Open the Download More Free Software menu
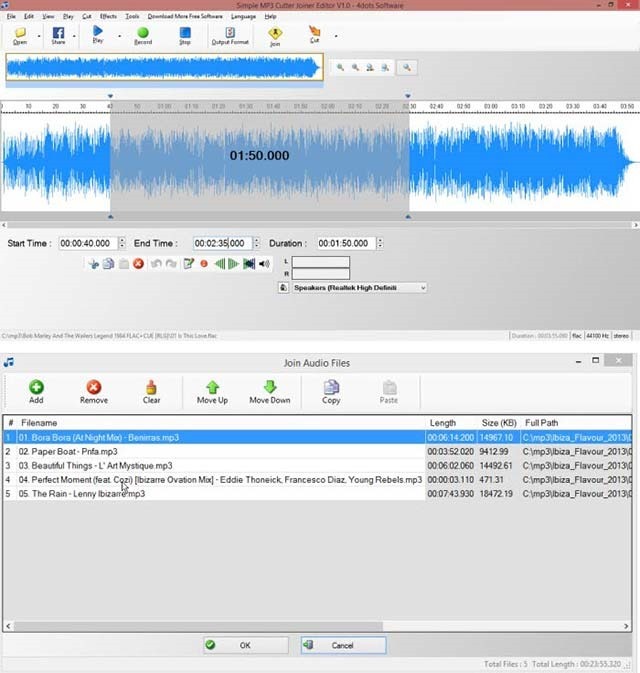 pos(185,16)
